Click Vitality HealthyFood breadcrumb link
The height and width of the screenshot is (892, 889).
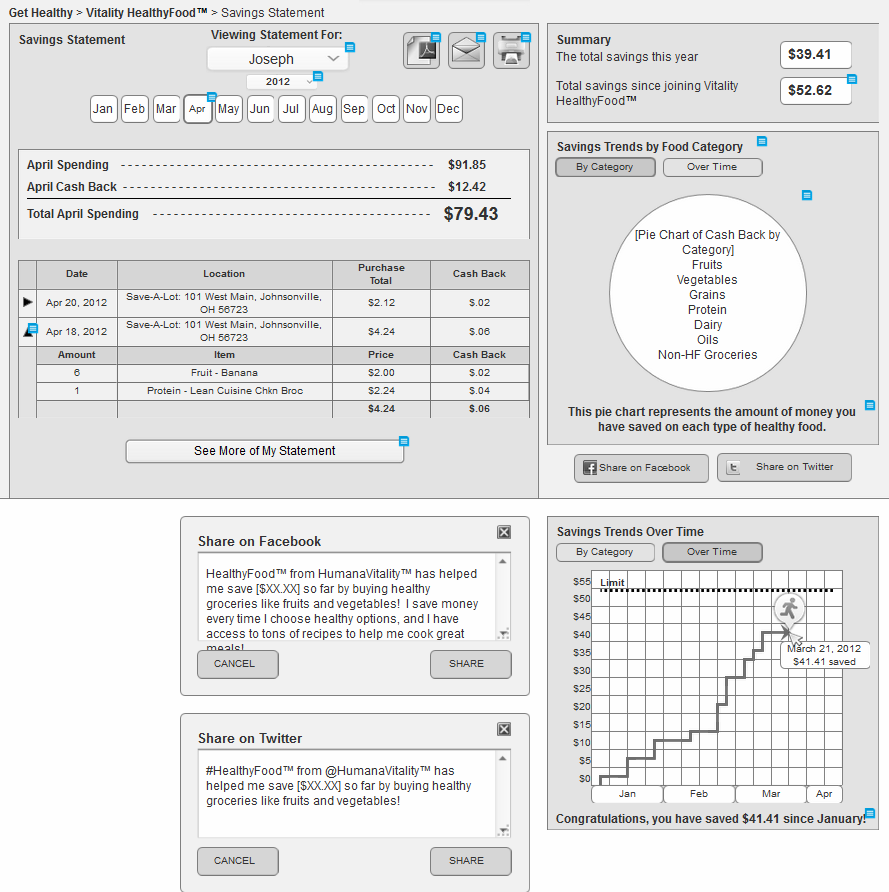click(x=147, y=13)
